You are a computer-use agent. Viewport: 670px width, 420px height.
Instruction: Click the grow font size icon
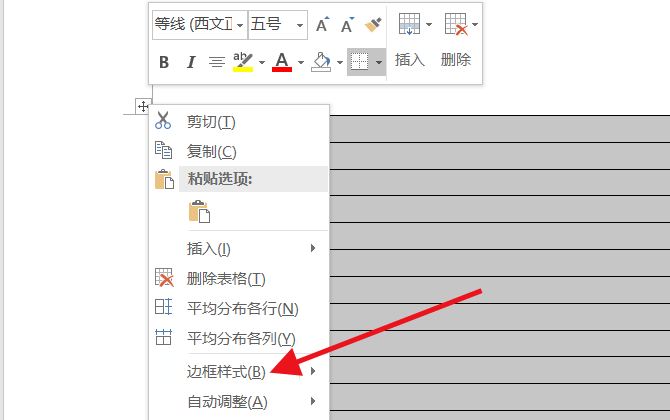click(323, 25)
